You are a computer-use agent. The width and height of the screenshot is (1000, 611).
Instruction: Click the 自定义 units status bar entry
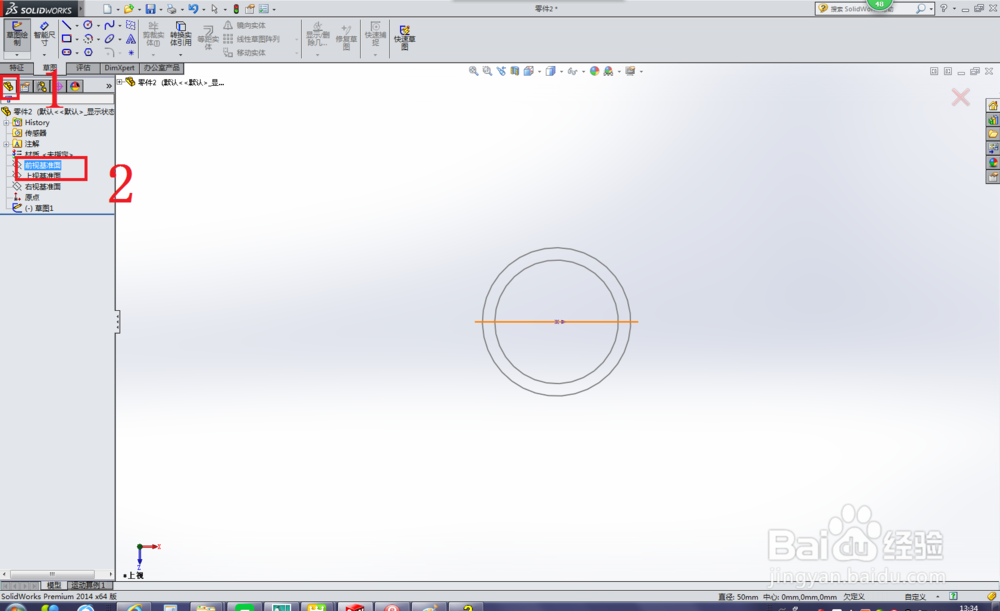pos(915,597)
